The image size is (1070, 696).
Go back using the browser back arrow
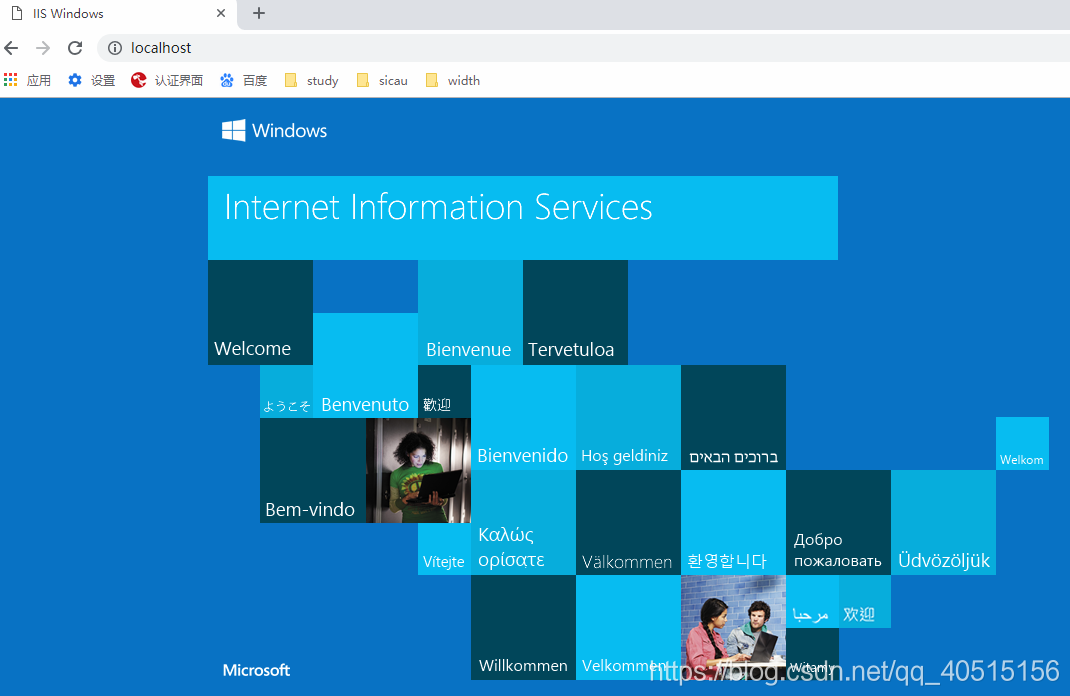point(11,48)
